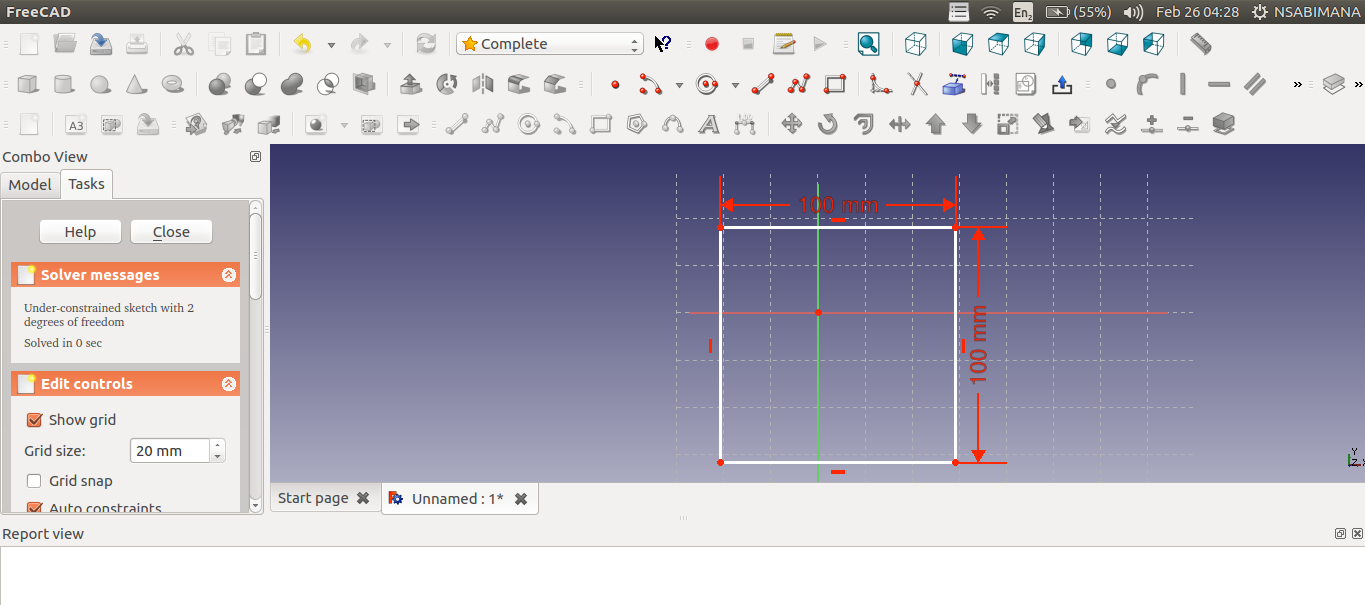Undock the Report view panel
1365x605 pixels.
click(1341, 534)
